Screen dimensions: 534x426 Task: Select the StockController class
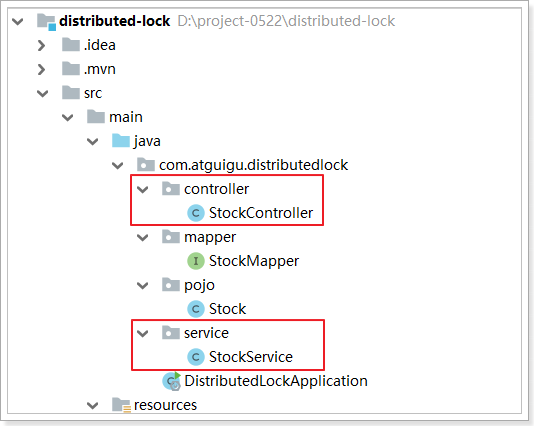tap(261, 213)
